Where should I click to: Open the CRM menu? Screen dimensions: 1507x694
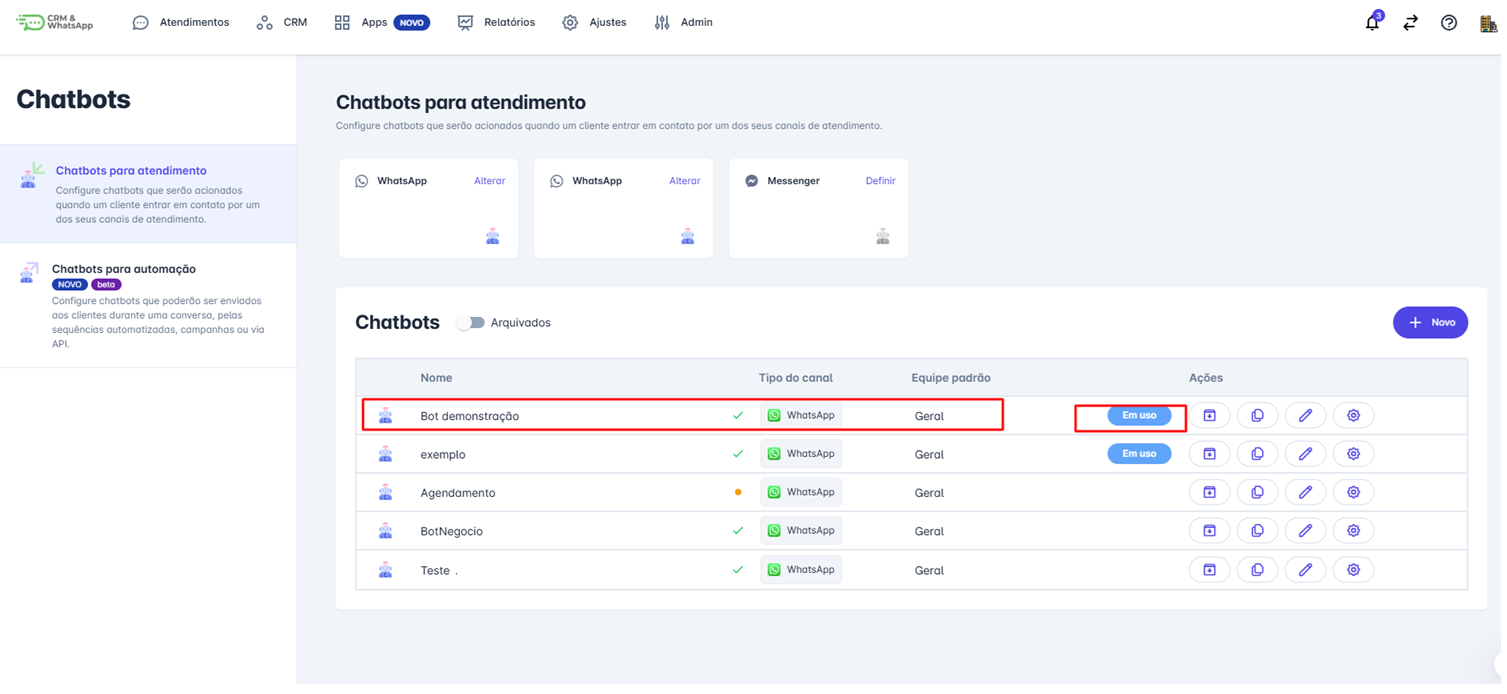pyautogui.click(x=282, y=22)
